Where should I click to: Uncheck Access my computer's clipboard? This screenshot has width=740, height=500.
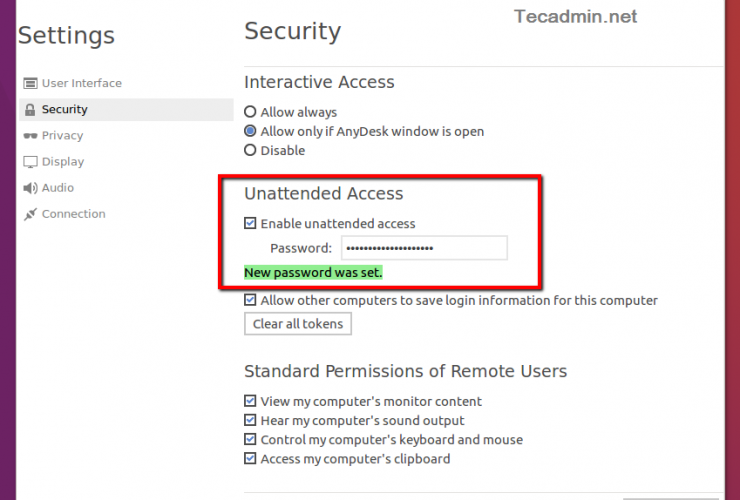pos(251,459)
